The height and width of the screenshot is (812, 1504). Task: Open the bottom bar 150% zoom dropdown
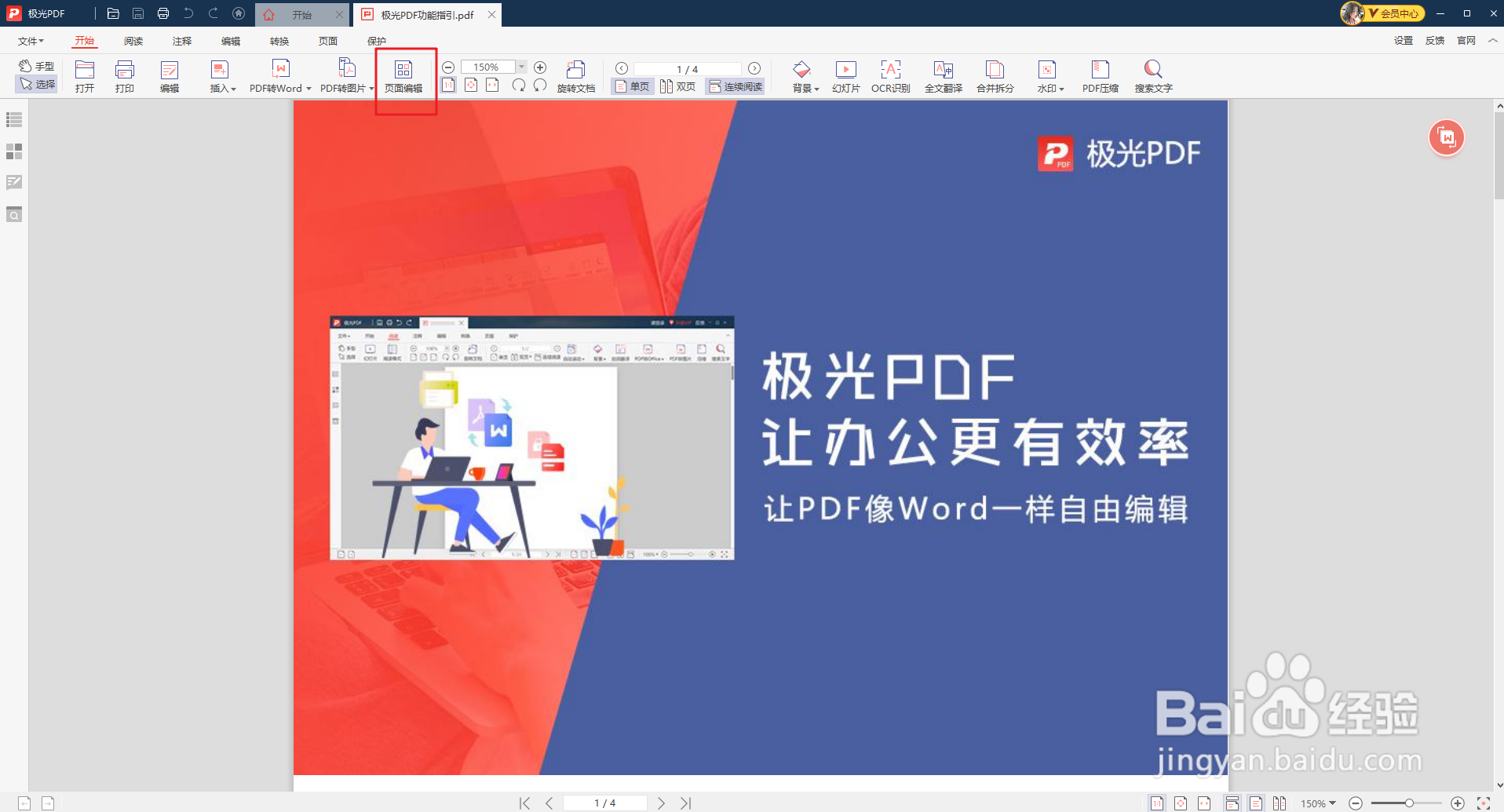pyautogui.click(x=1318, y=803)
